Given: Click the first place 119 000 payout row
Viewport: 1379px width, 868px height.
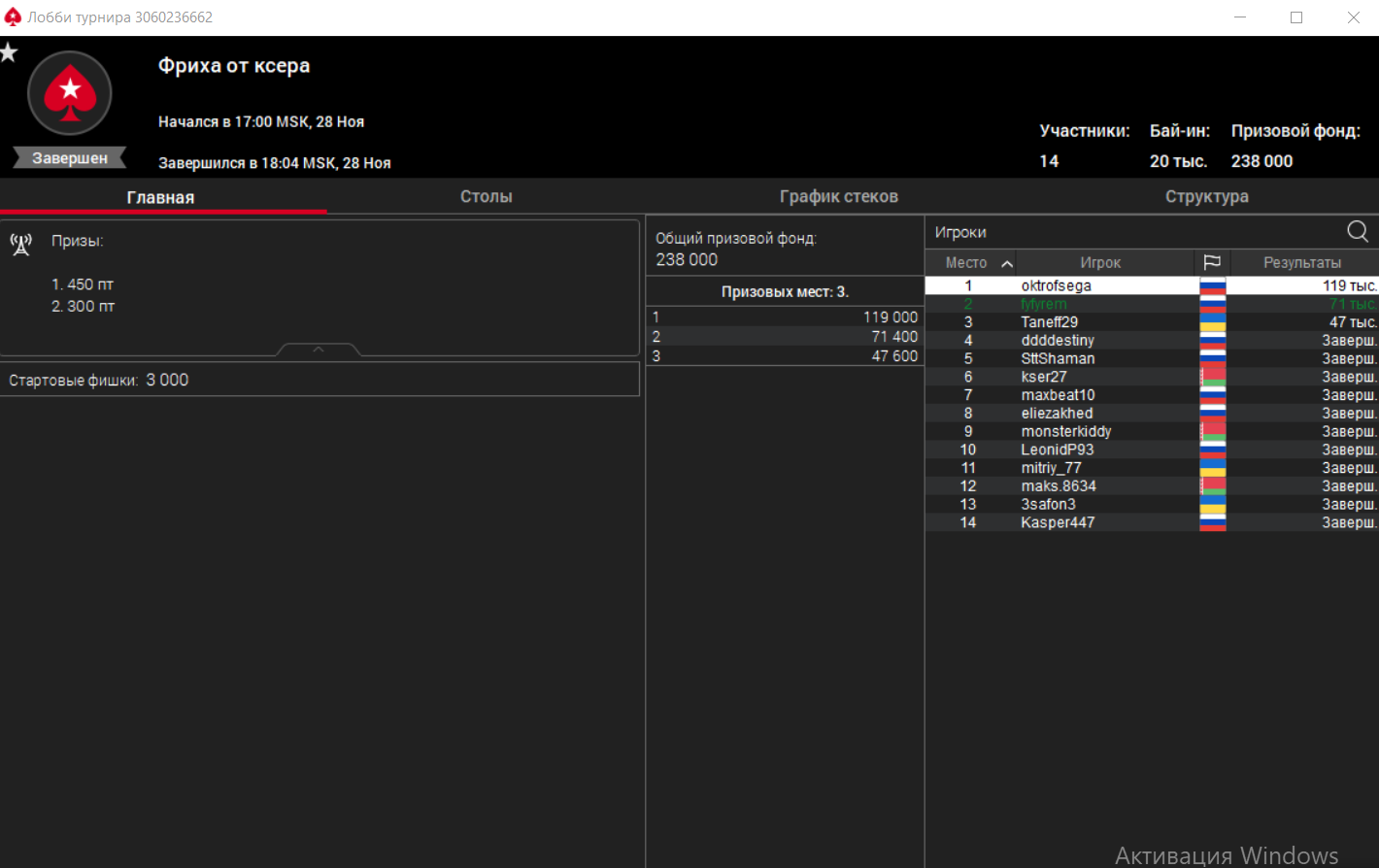Looking at the screenshot, I should (785, 317).
